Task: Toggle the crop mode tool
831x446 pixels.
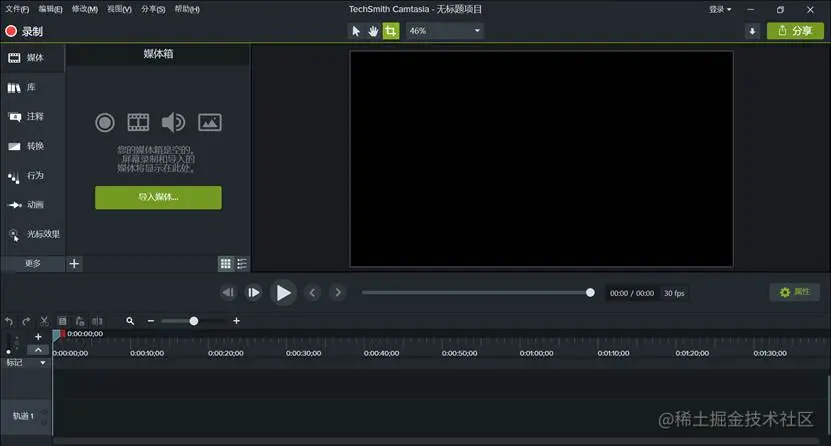Action: pos(391,31)
